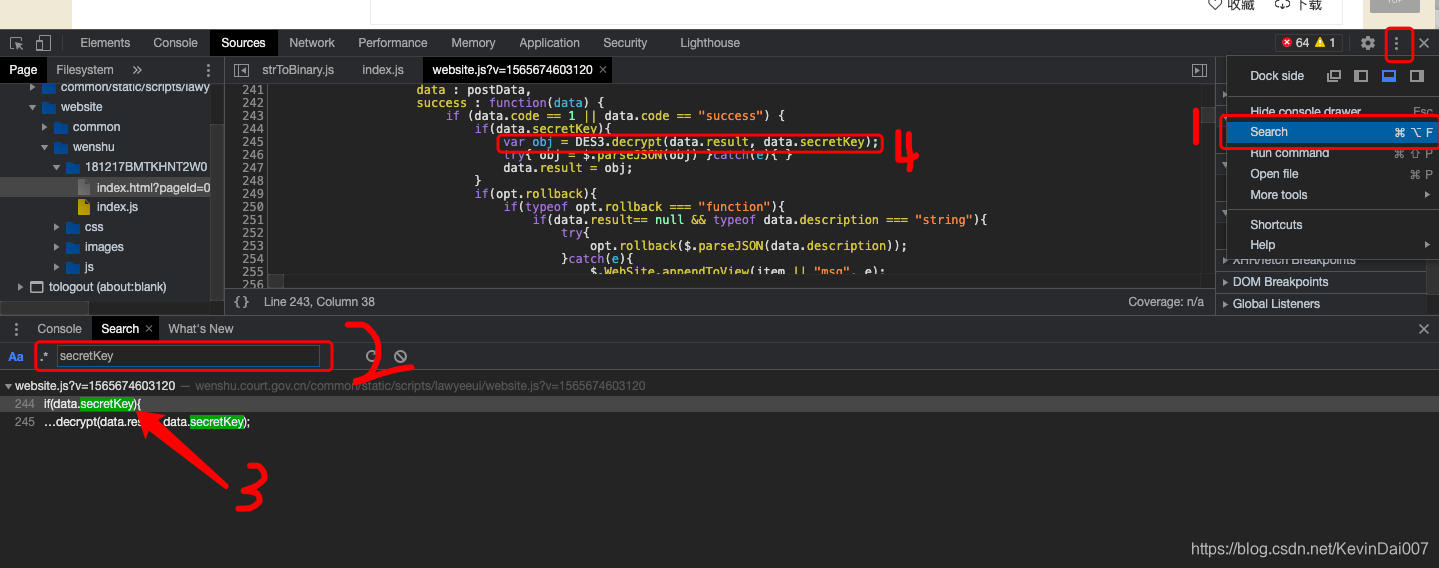Viewport: 1439px width, 568px height.
Task: Open search result on line 245
Action: [x=719, y=423]
